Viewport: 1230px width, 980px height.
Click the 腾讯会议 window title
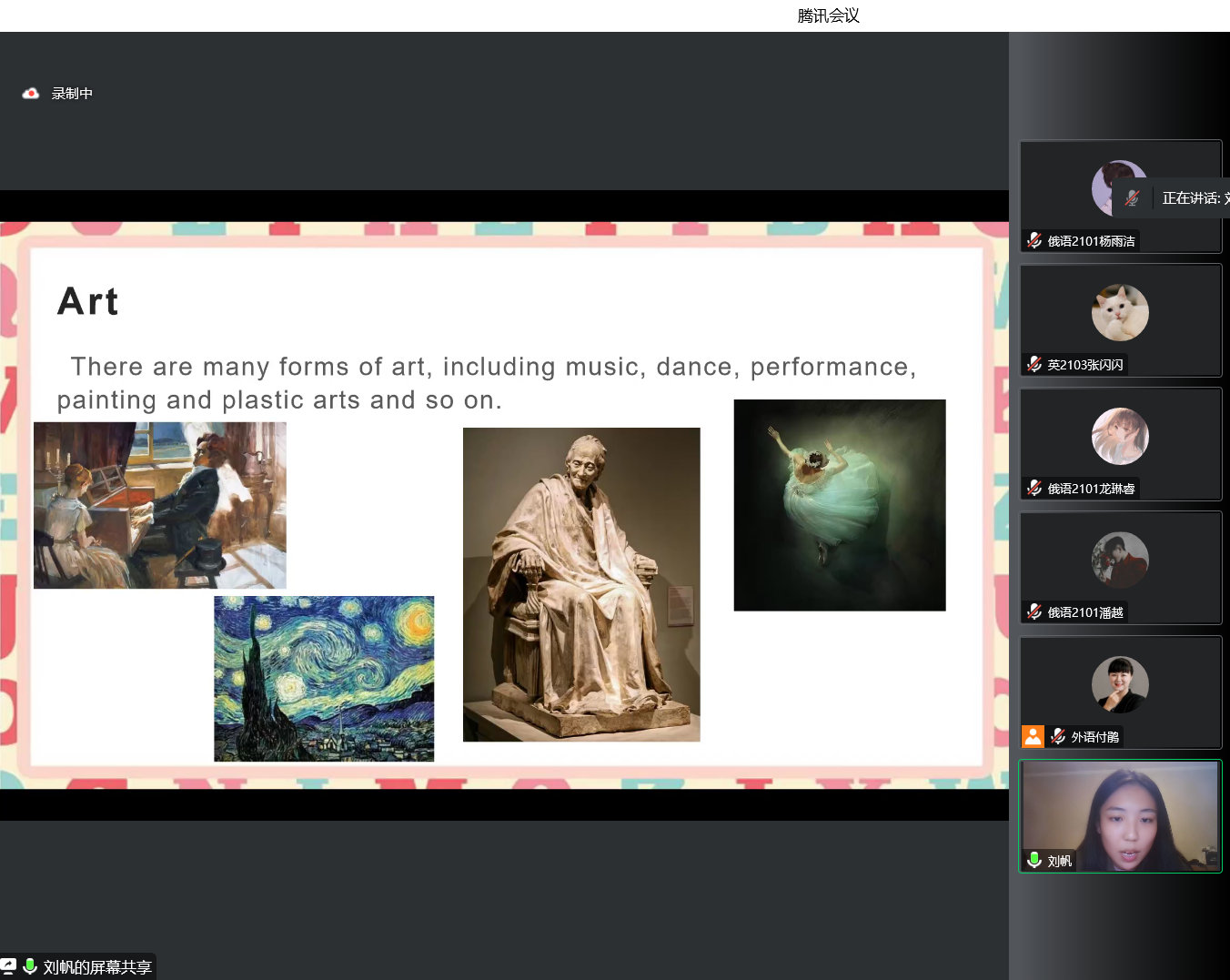(x=828, y=15)
